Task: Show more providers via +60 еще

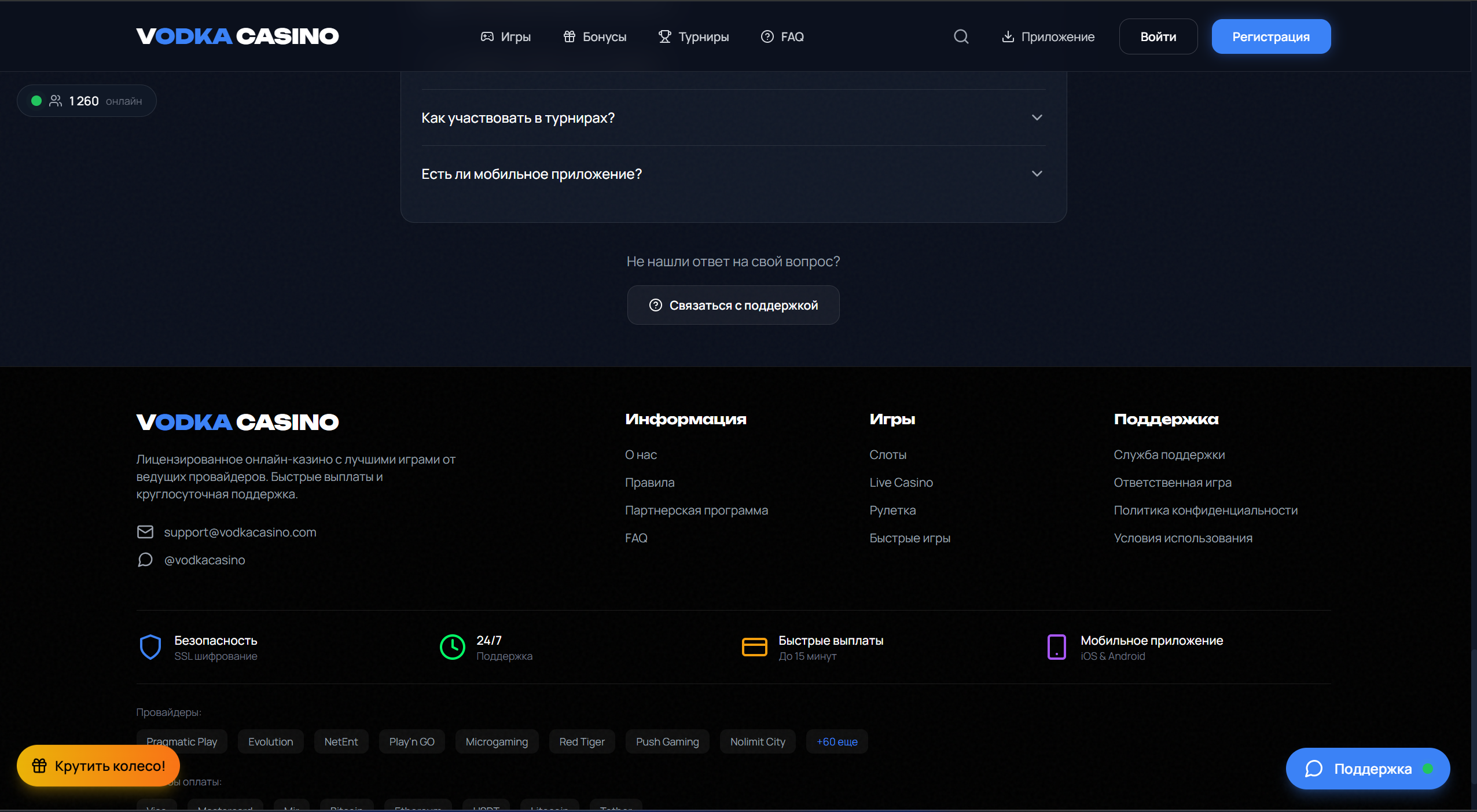Action: (837, 741)
